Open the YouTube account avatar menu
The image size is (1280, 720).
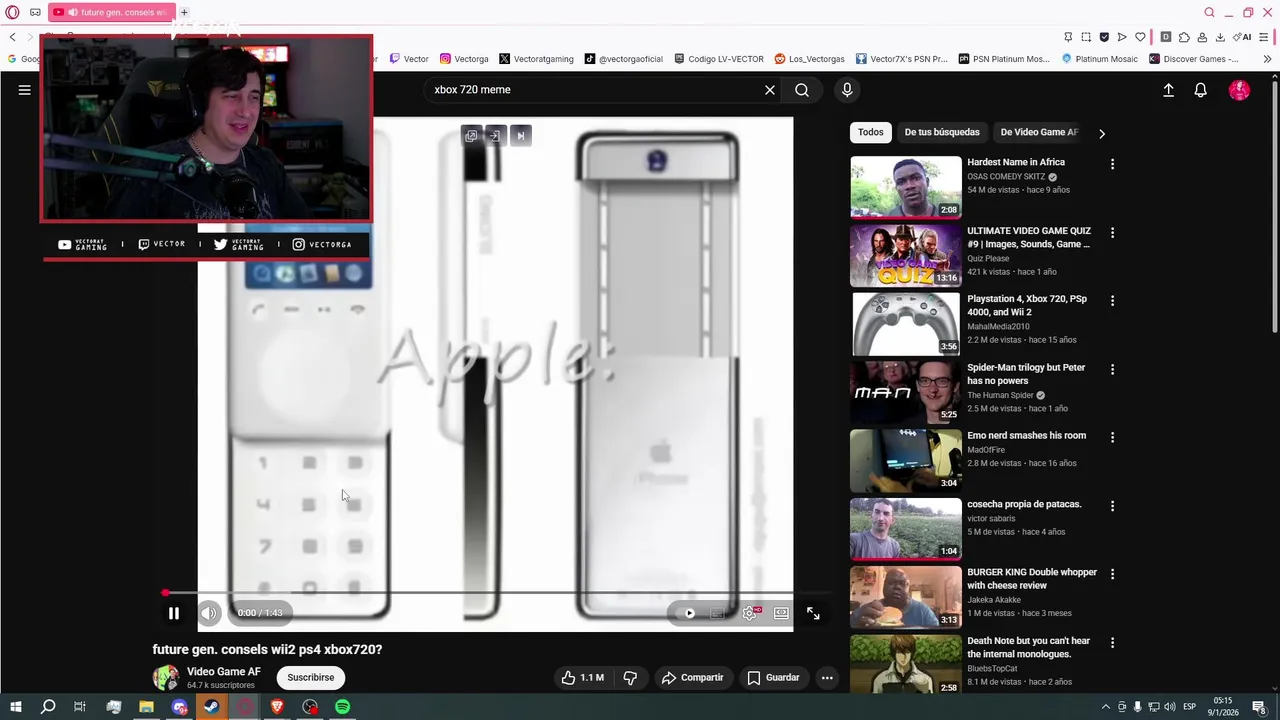[1239, 90]
